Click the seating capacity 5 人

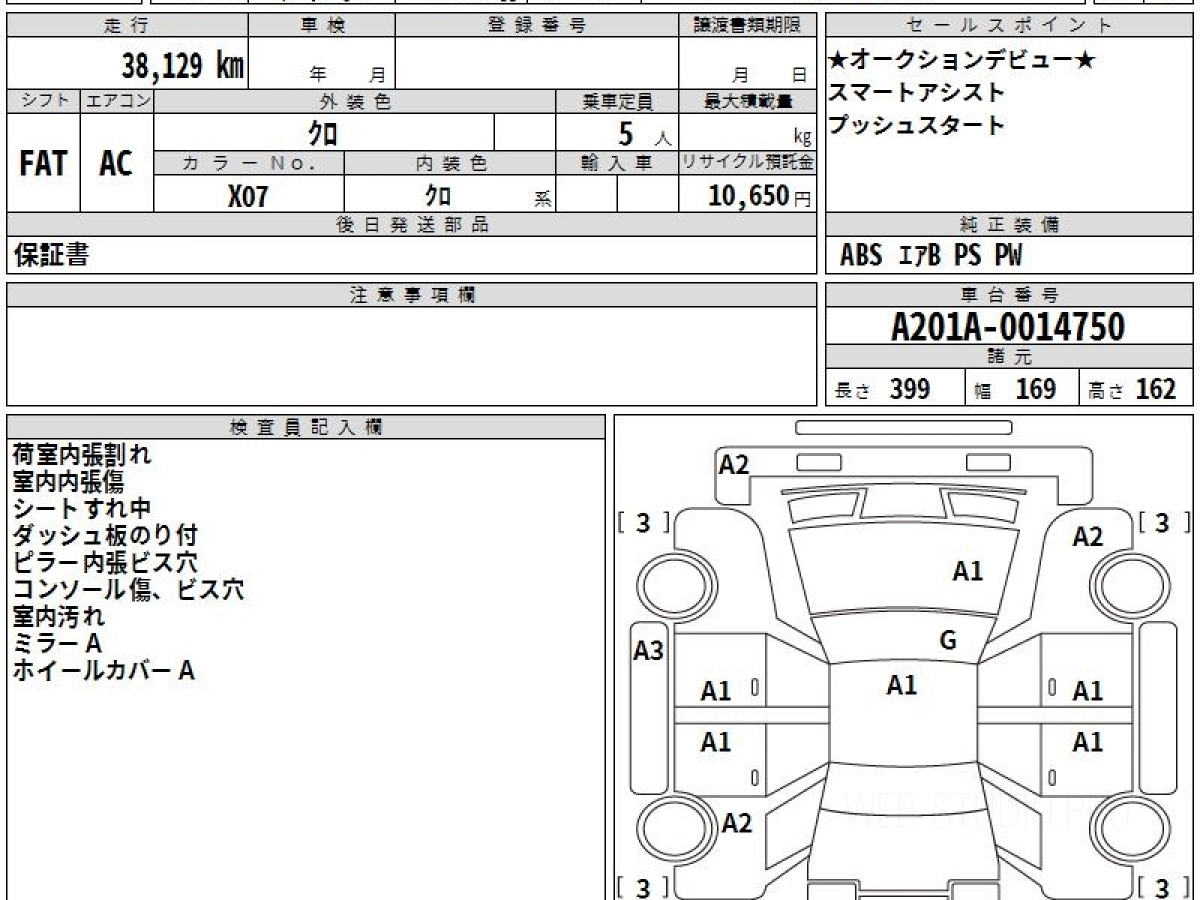644,133
